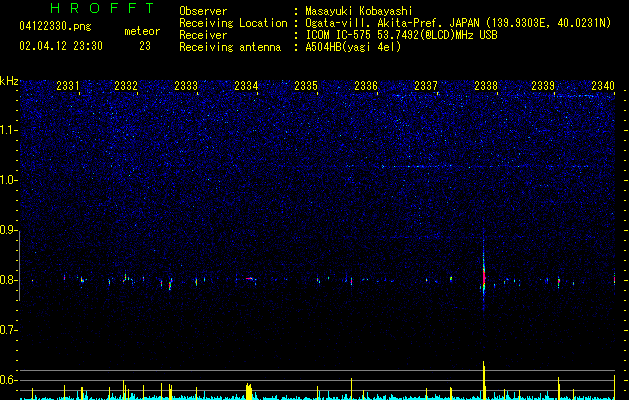The width and height of the screenshot is (629, 400).
Task: Select the Observer label
Action: point(203,11)
